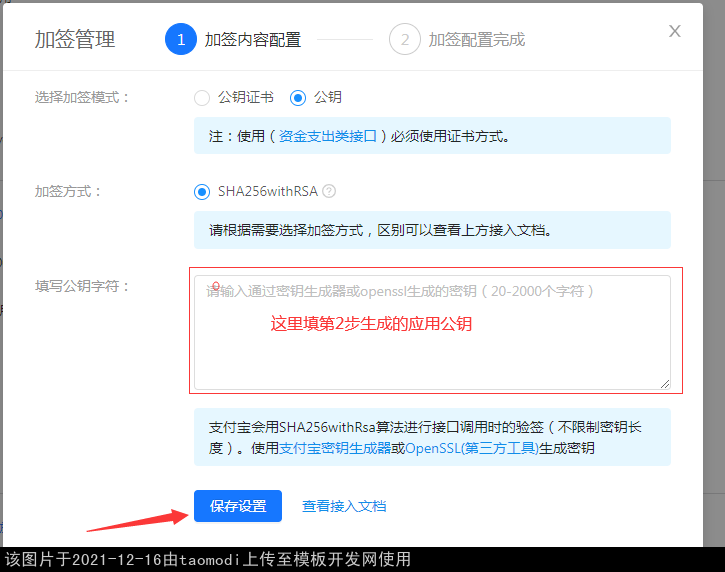Viewport: 725px width, 572px height.
Task: Click the 选择加签模式 label
Action: [x=82, y=98]
